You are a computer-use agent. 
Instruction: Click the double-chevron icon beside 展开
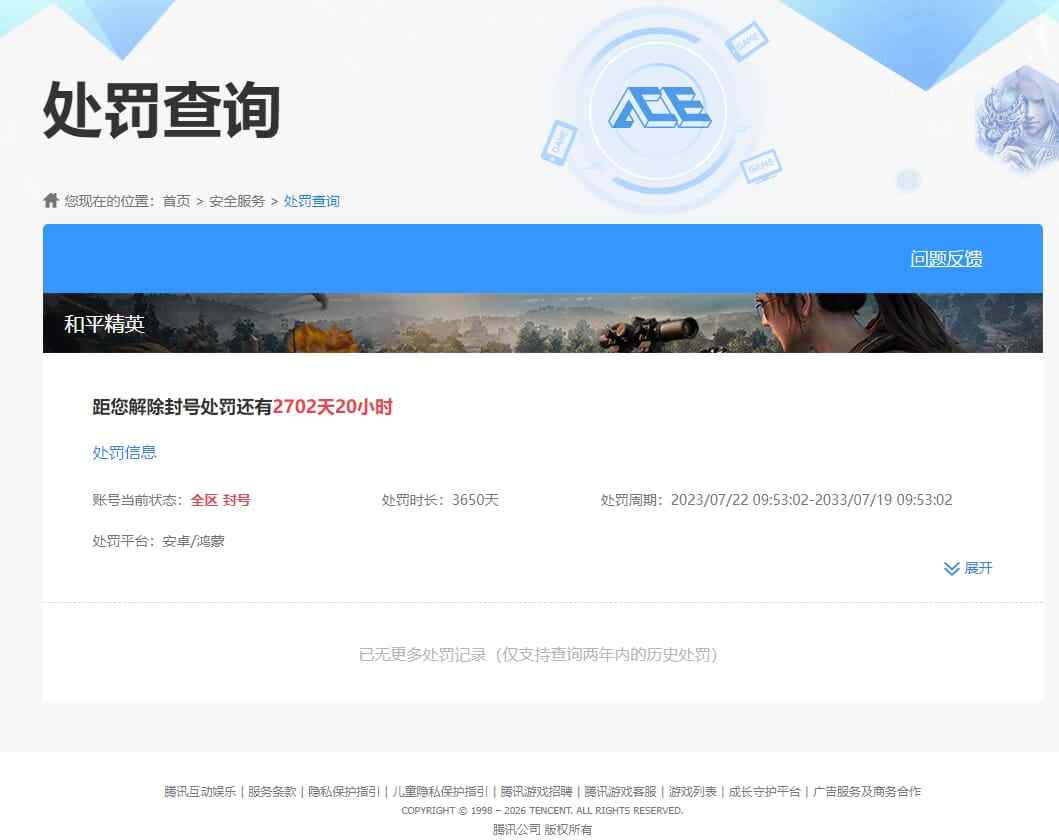click(950, 568)
